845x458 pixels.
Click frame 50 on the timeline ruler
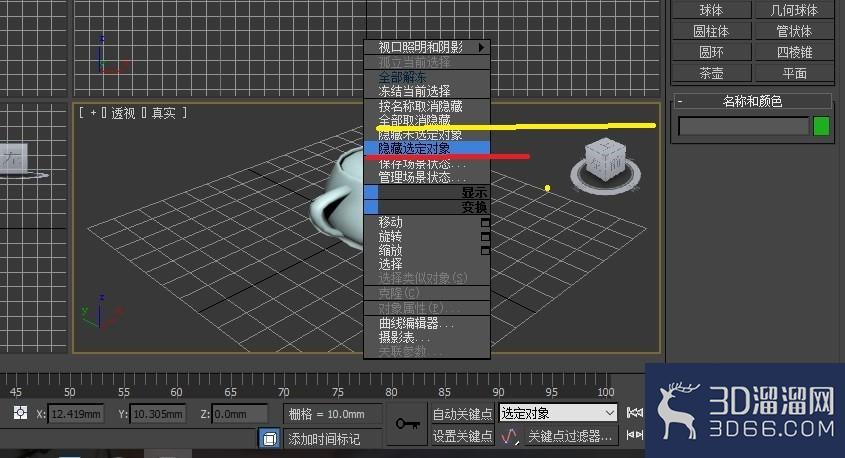(x=70, y=392)
